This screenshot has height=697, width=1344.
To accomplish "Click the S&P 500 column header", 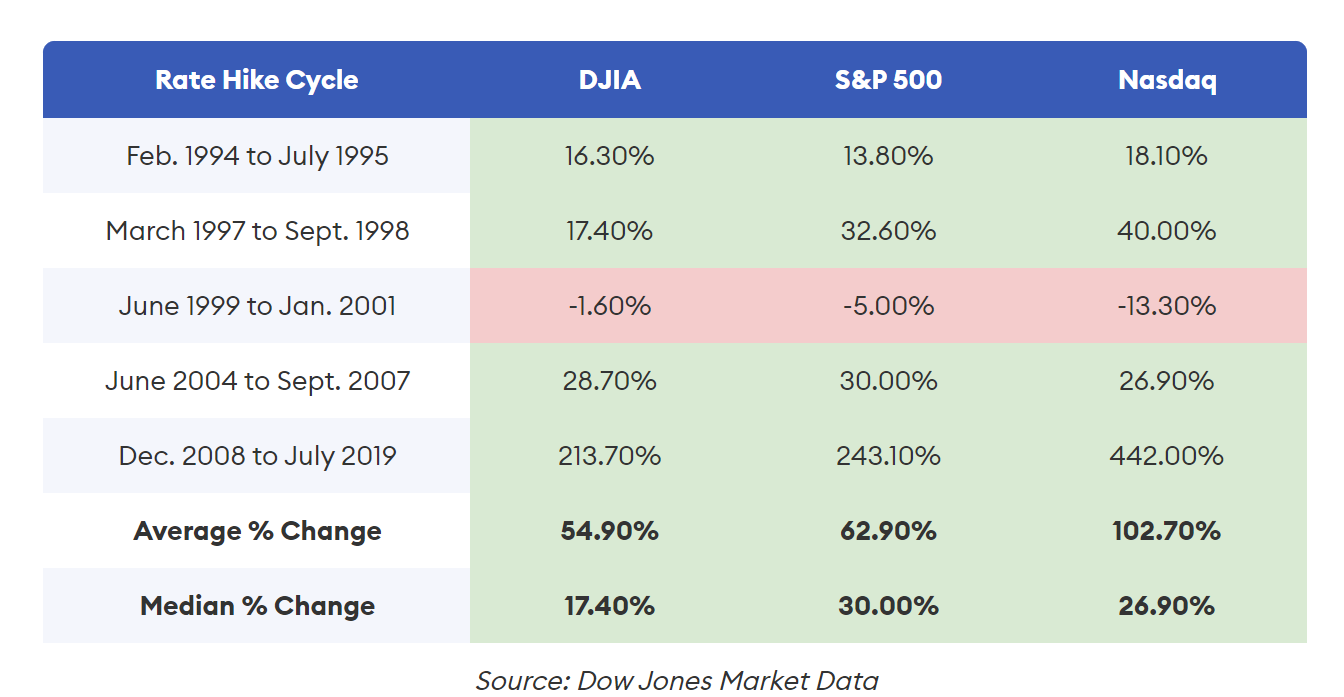I will (888, 80).
